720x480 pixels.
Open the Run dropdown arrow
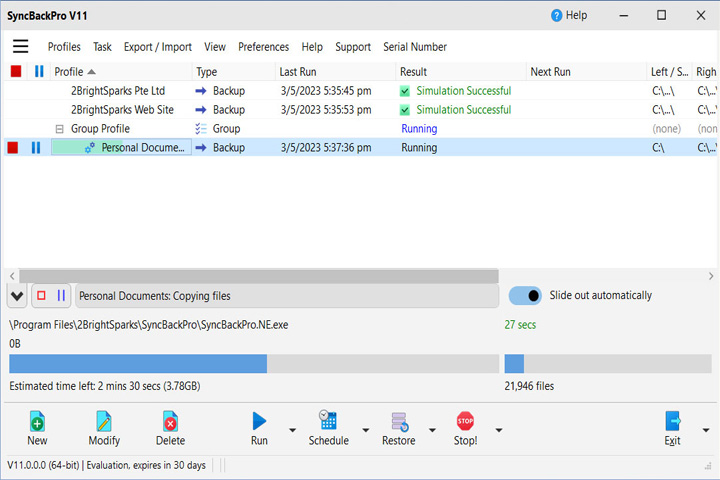[292, 430]
